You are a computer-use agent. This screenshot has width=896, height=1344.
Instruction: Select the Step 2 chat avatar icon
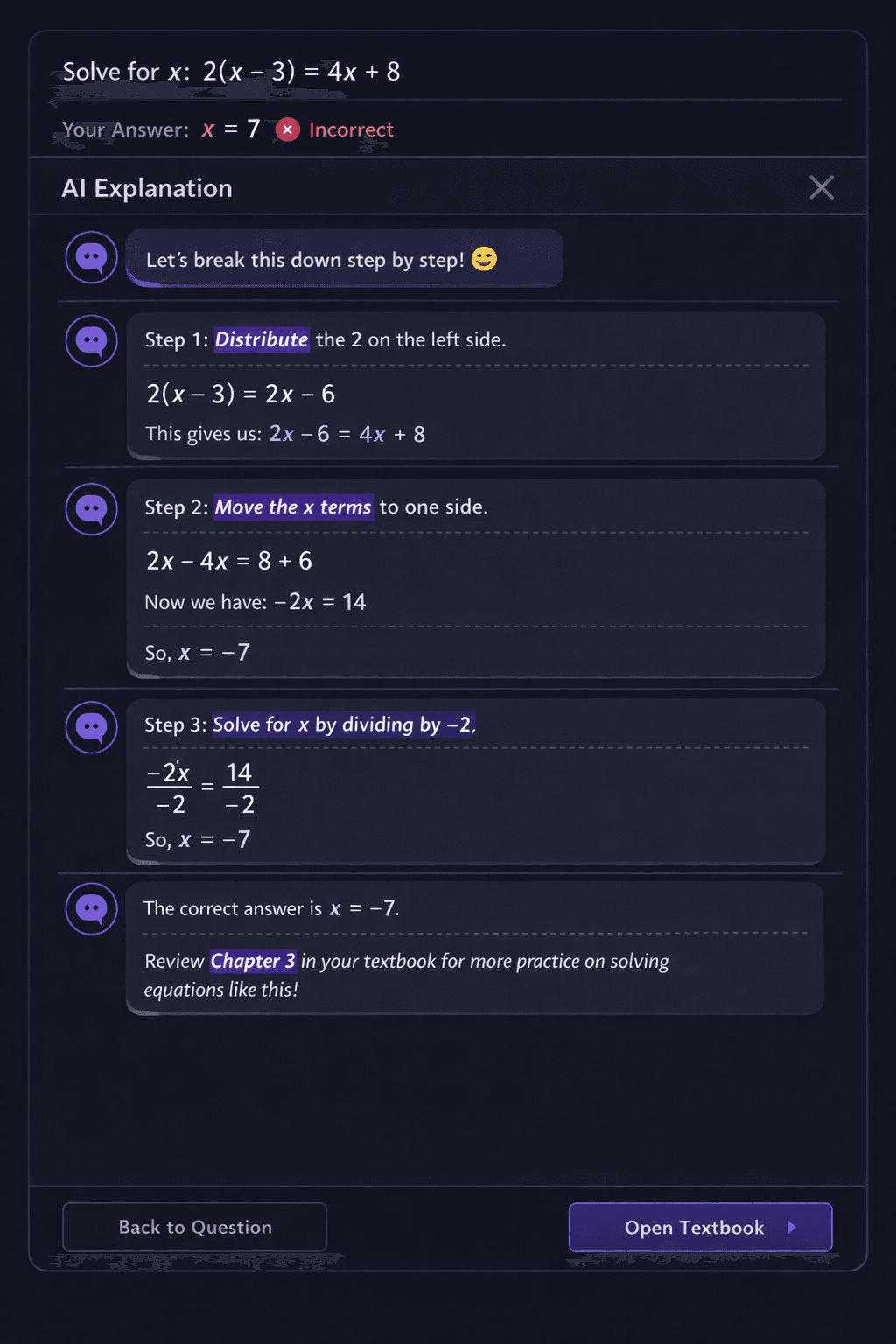[x=90, y=508]
